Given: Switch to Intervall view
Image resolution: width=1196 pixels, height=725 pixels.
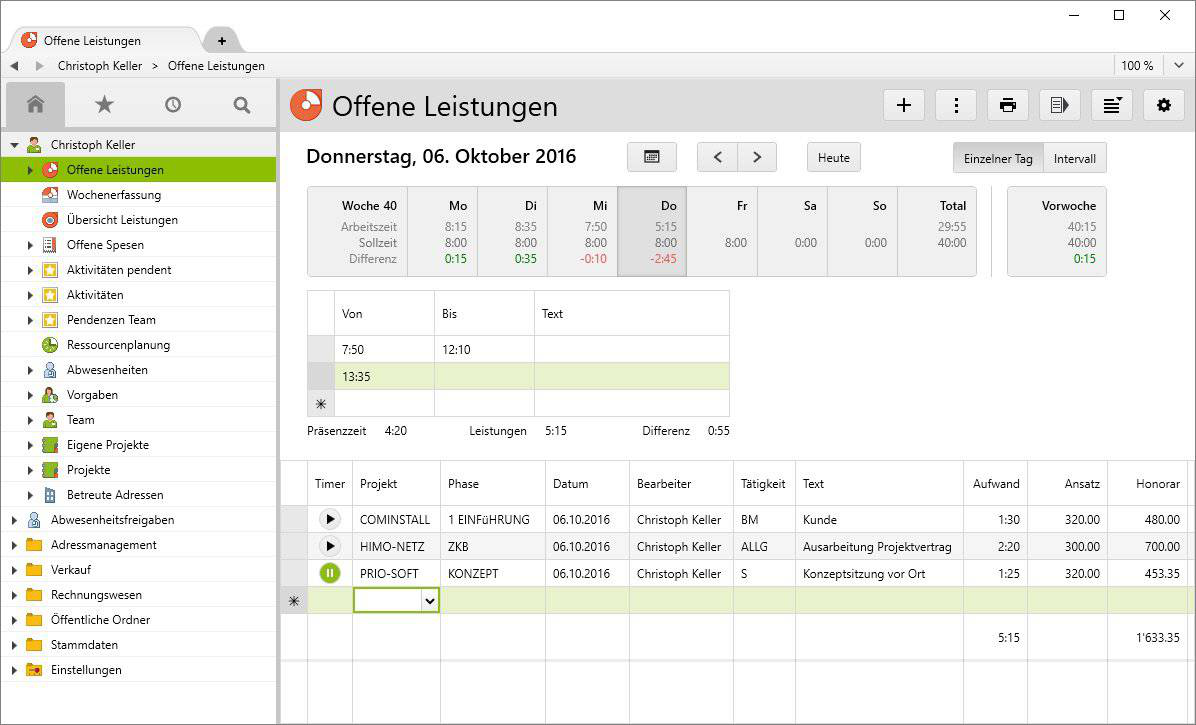Looking at the screenshot, I should pyautogui.click(x=1075, y=158).
